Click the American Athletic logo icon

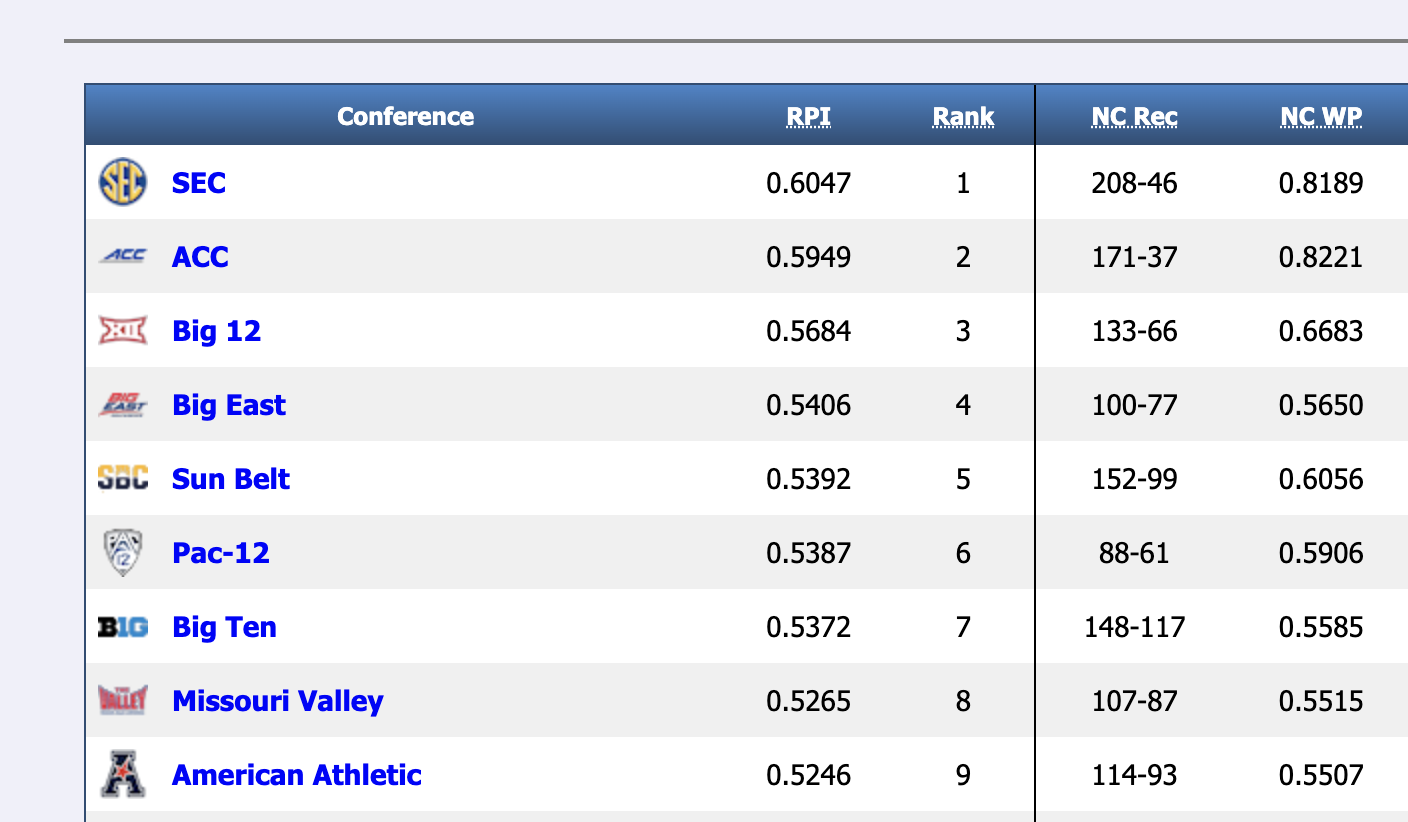point(123,775)
